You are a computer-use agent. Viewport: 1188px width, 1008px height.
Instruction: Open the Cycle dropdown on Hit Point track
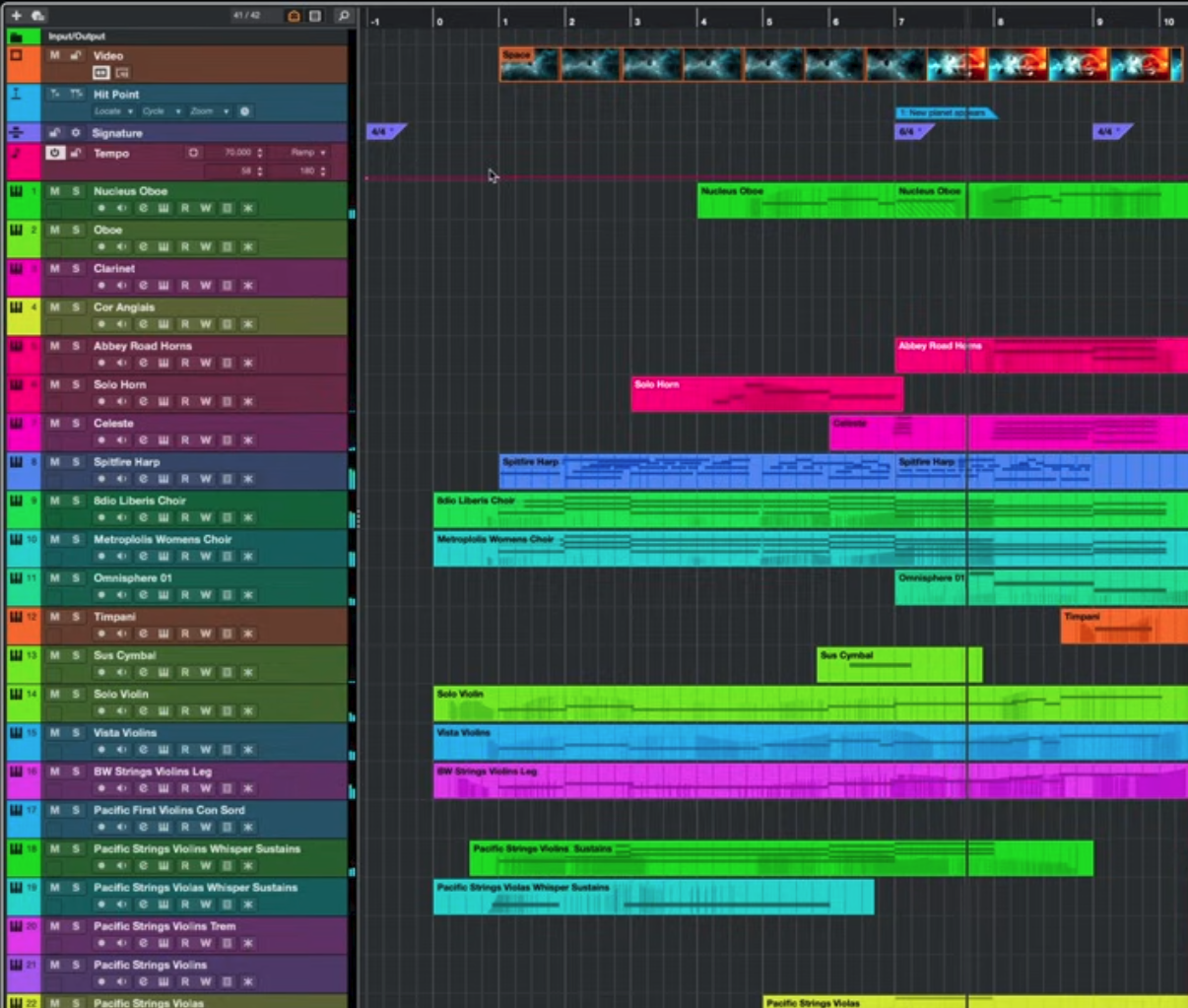point(162,111)
